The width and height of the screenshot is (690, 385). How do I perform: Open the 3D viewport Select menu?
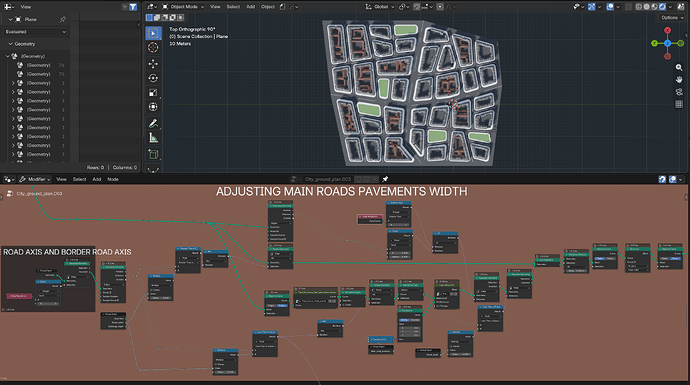click(233, 7)
